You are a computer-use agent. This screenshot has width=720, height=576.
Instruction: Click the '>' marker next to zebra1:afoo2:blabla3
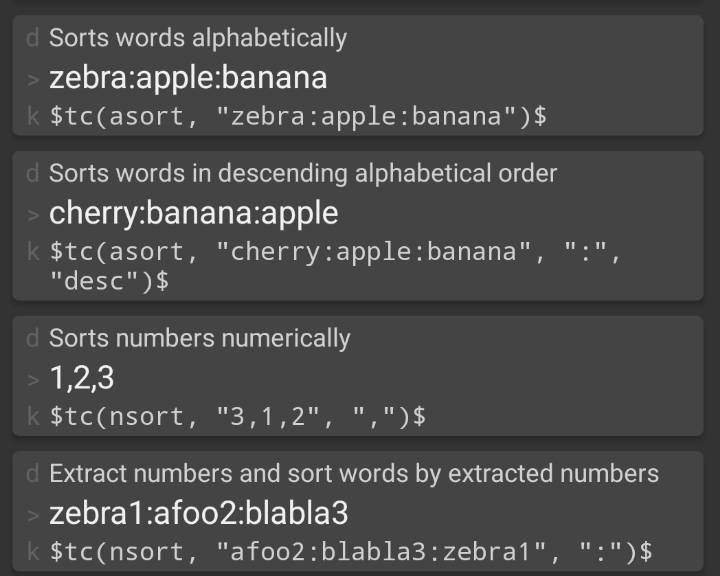pos(33,515)
